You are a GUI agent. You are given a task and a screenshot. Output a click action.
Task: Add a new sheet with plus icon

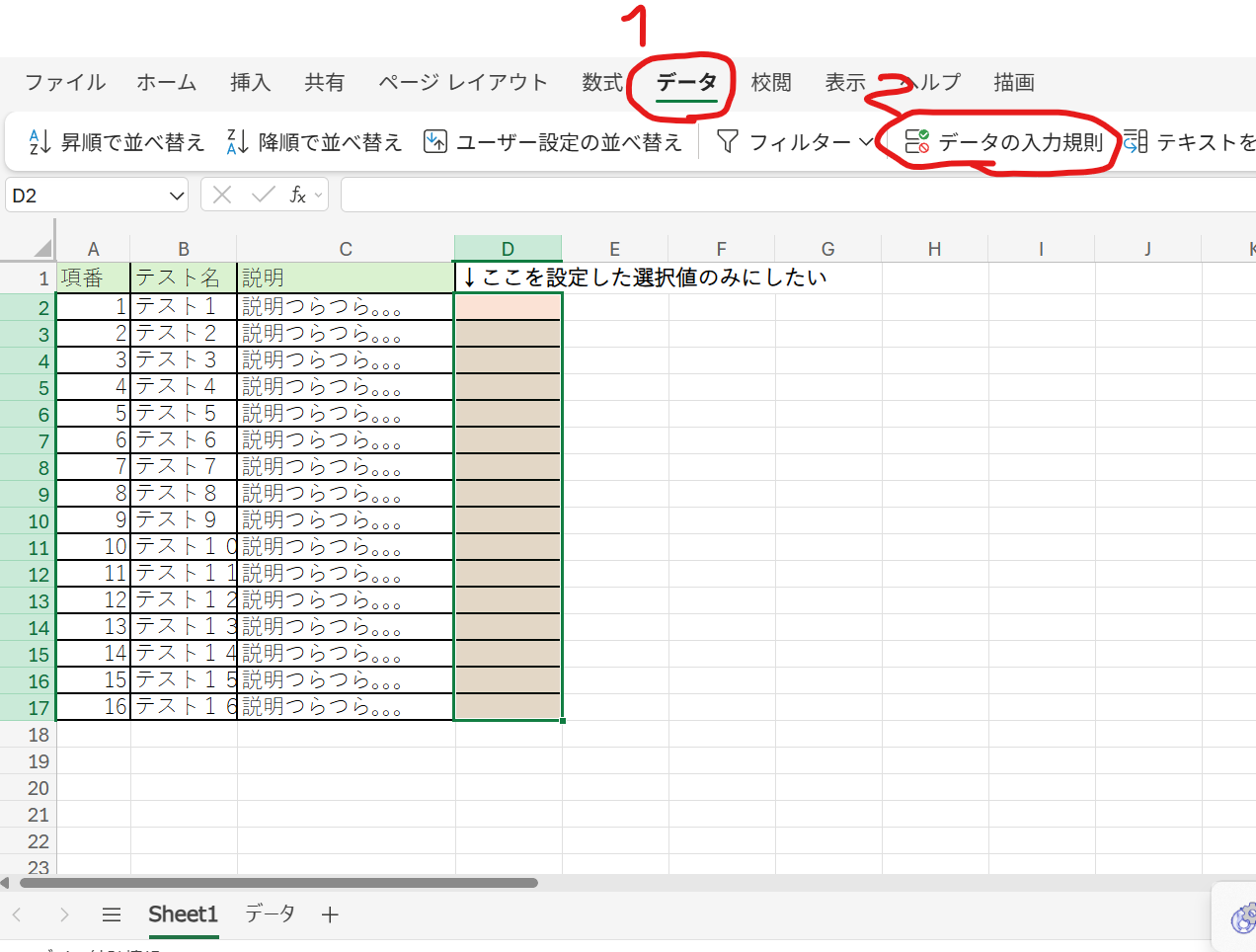coord(330,915)
